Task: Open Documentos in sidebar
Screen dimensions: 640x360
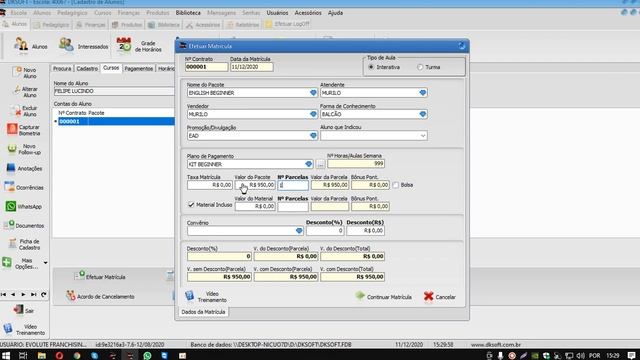Action: [24, 225]
